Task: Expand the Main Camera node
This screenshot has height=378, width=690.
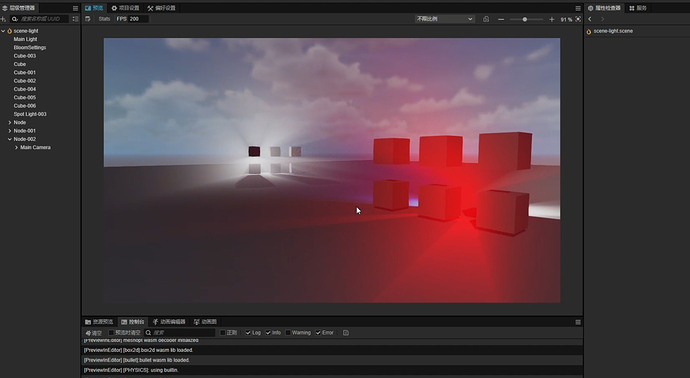Action: (x=16, y=147)
